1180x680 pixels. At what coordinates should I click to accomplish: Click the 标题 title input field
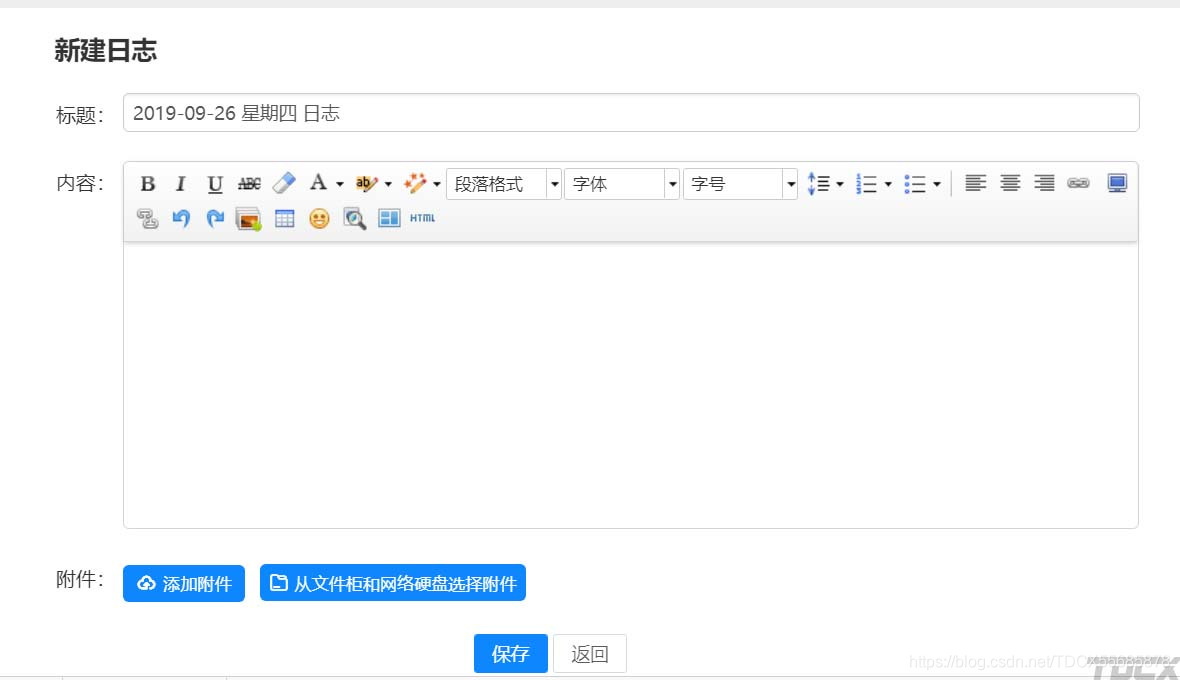(631, 113)
